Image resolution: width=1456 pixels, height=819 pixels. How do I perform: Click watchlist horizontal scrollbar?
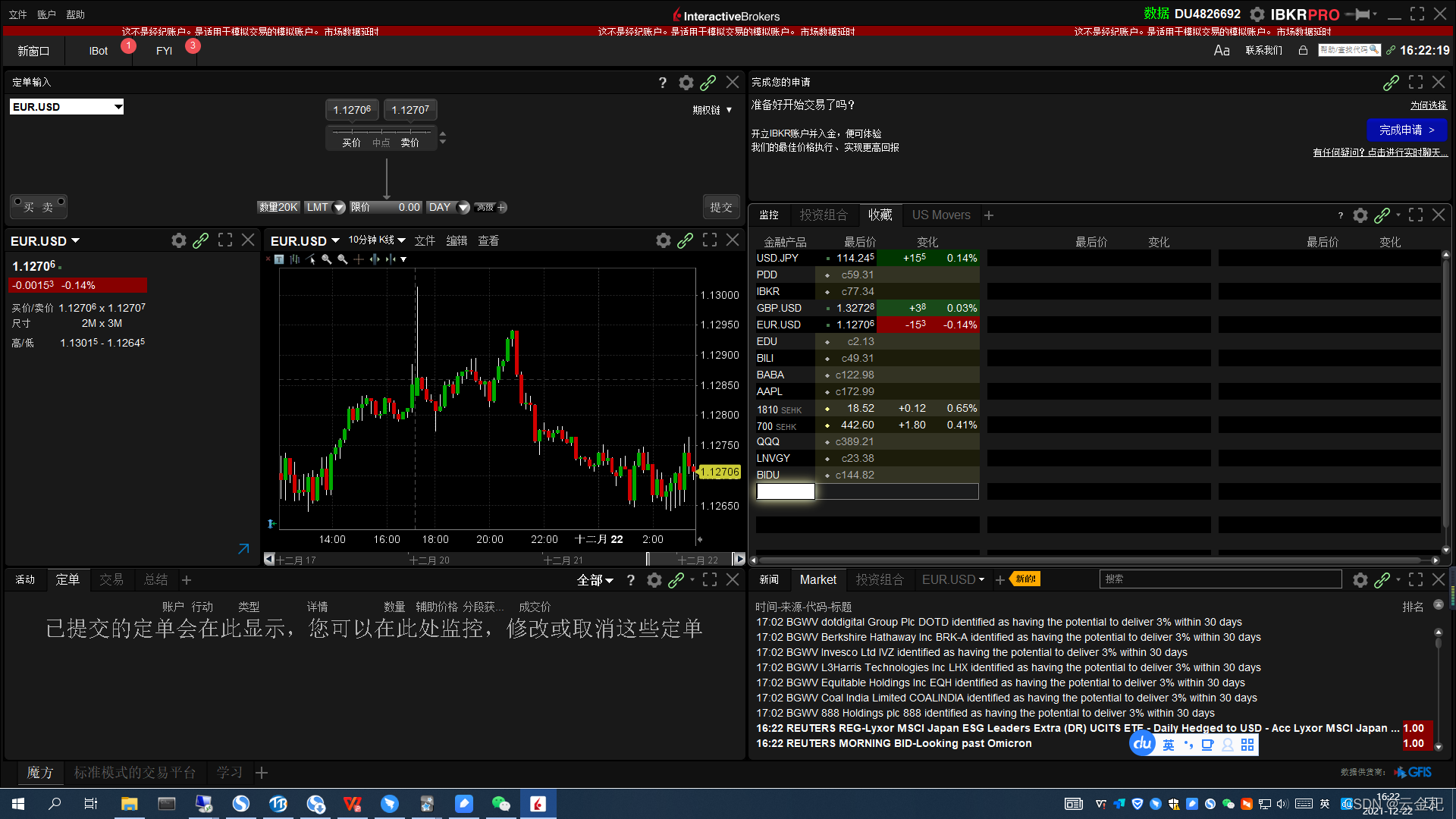(x=1095, y=560)
